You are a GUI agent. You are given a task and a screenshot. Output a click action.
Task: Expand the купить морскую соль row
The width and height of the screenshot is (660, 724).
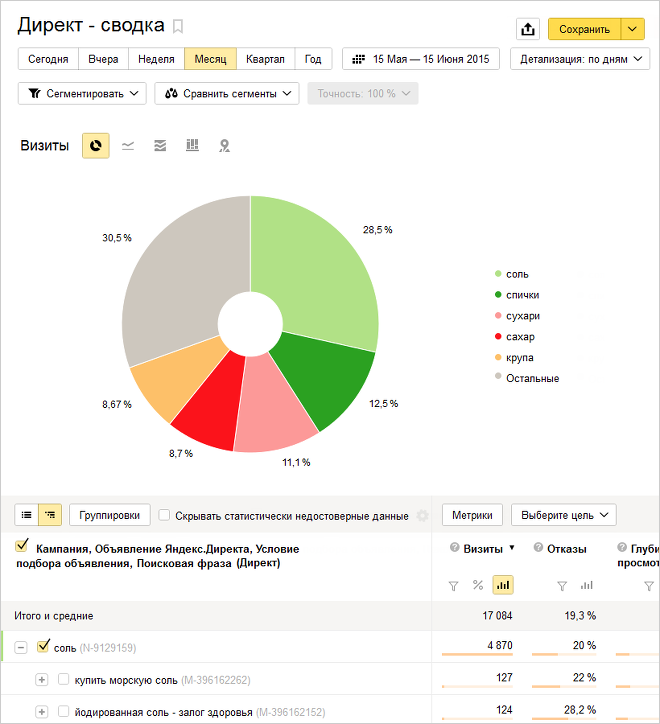42,680
